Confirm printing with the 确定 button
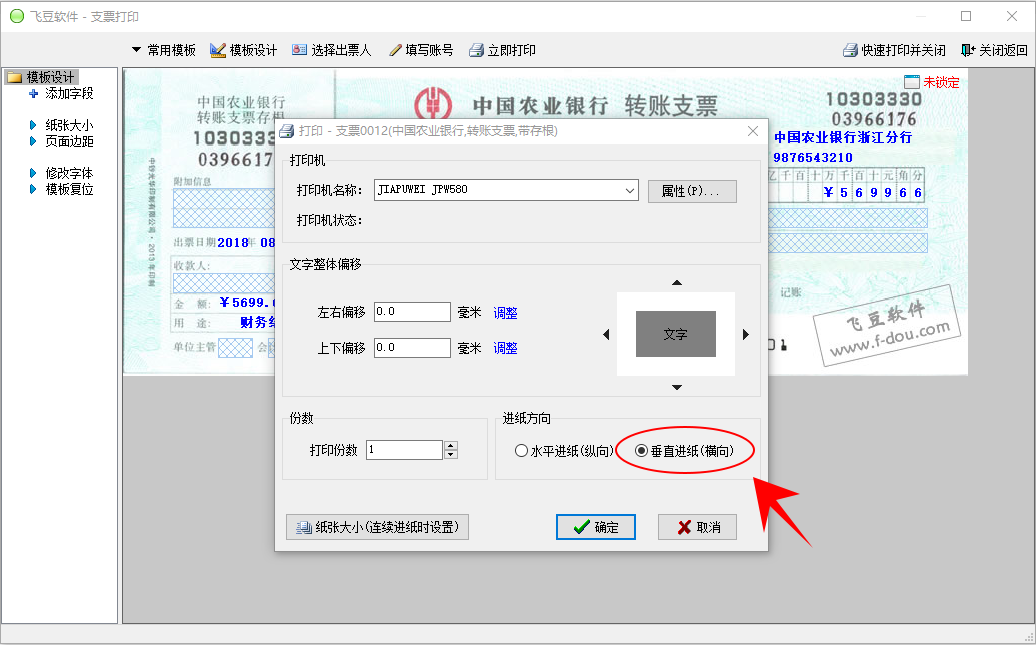The width and height of the screenshot is (1036, 645). click(596, 527)
